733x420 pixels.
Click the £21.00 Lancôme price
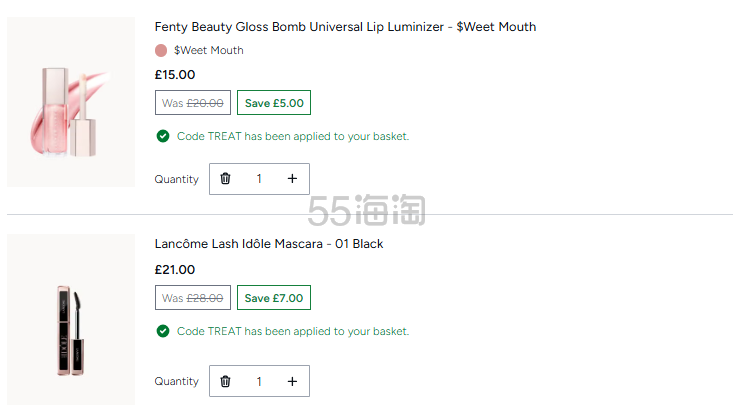pyautogui.click(x=175, y=270)
